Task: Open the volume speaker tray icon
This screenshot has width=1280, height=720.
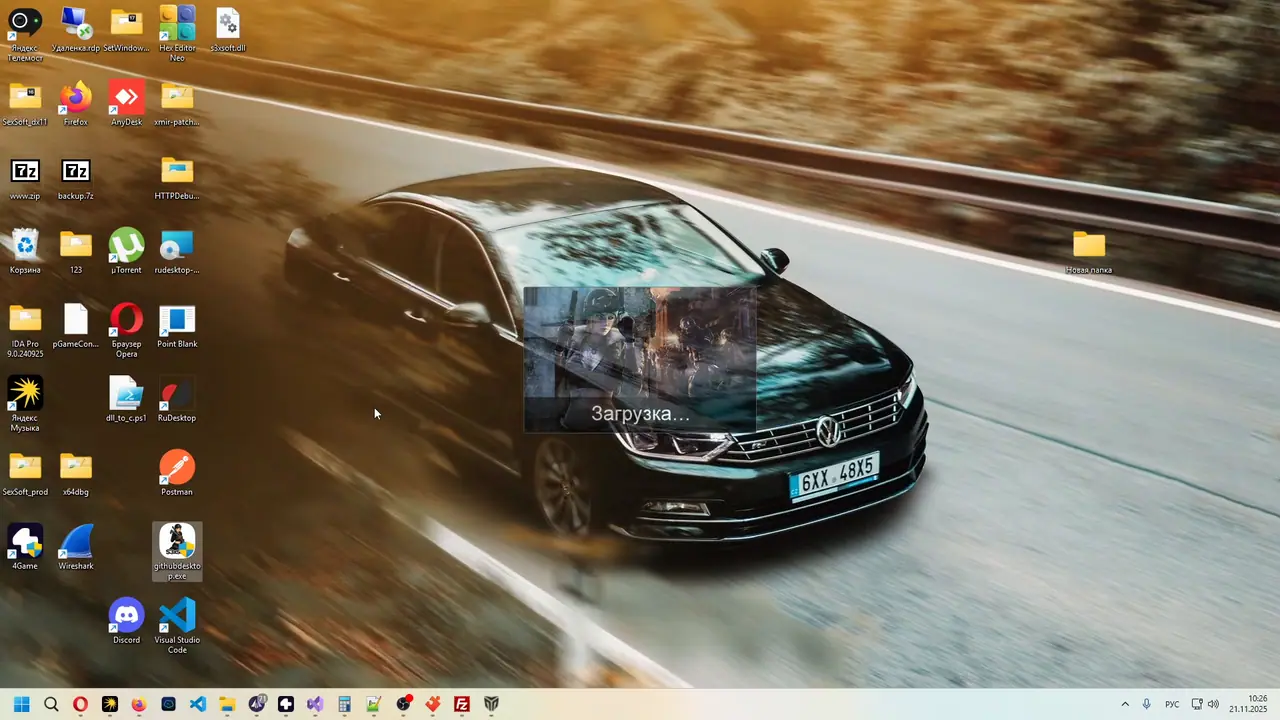Action: (x=1214, y=704)
